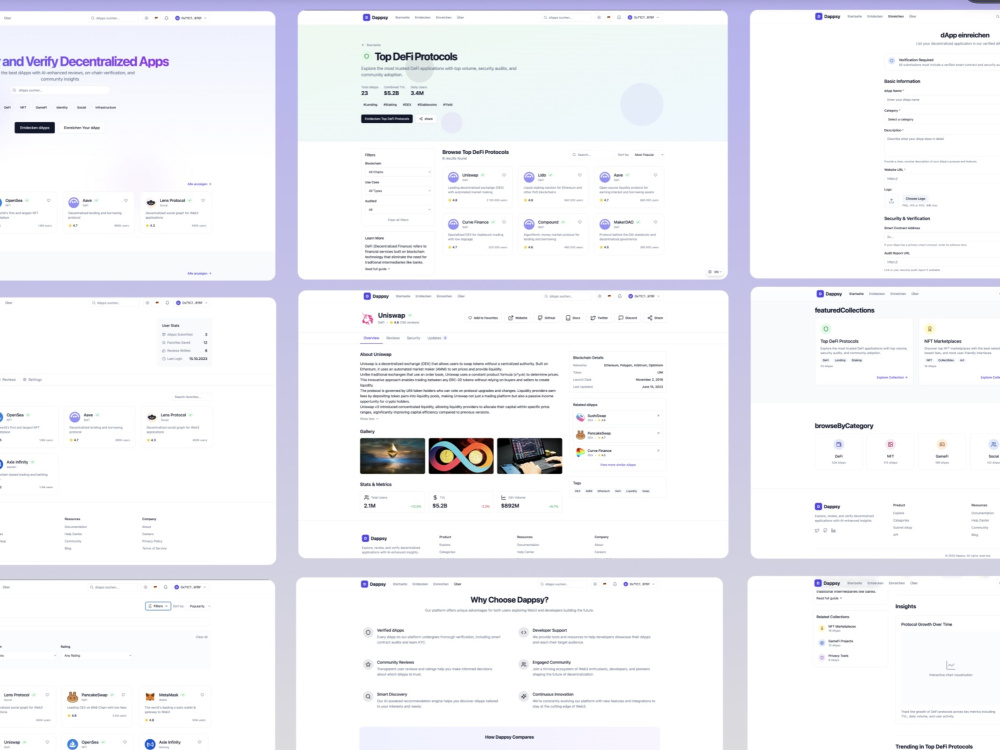Image resolution: width=1000 pixels, height=750 pixels.
Task: Click Einreichen Your dApp button on home page
Action: 82,128
